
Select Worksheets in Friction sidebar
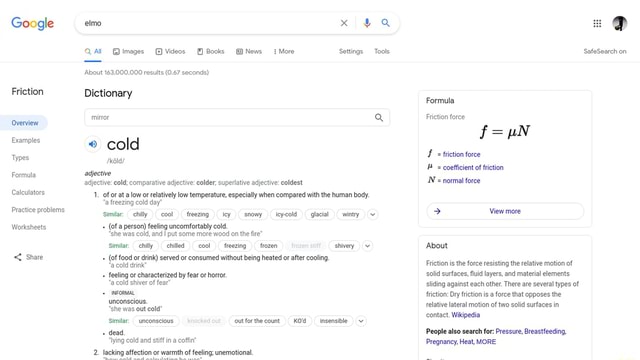(x=29, y=227)
